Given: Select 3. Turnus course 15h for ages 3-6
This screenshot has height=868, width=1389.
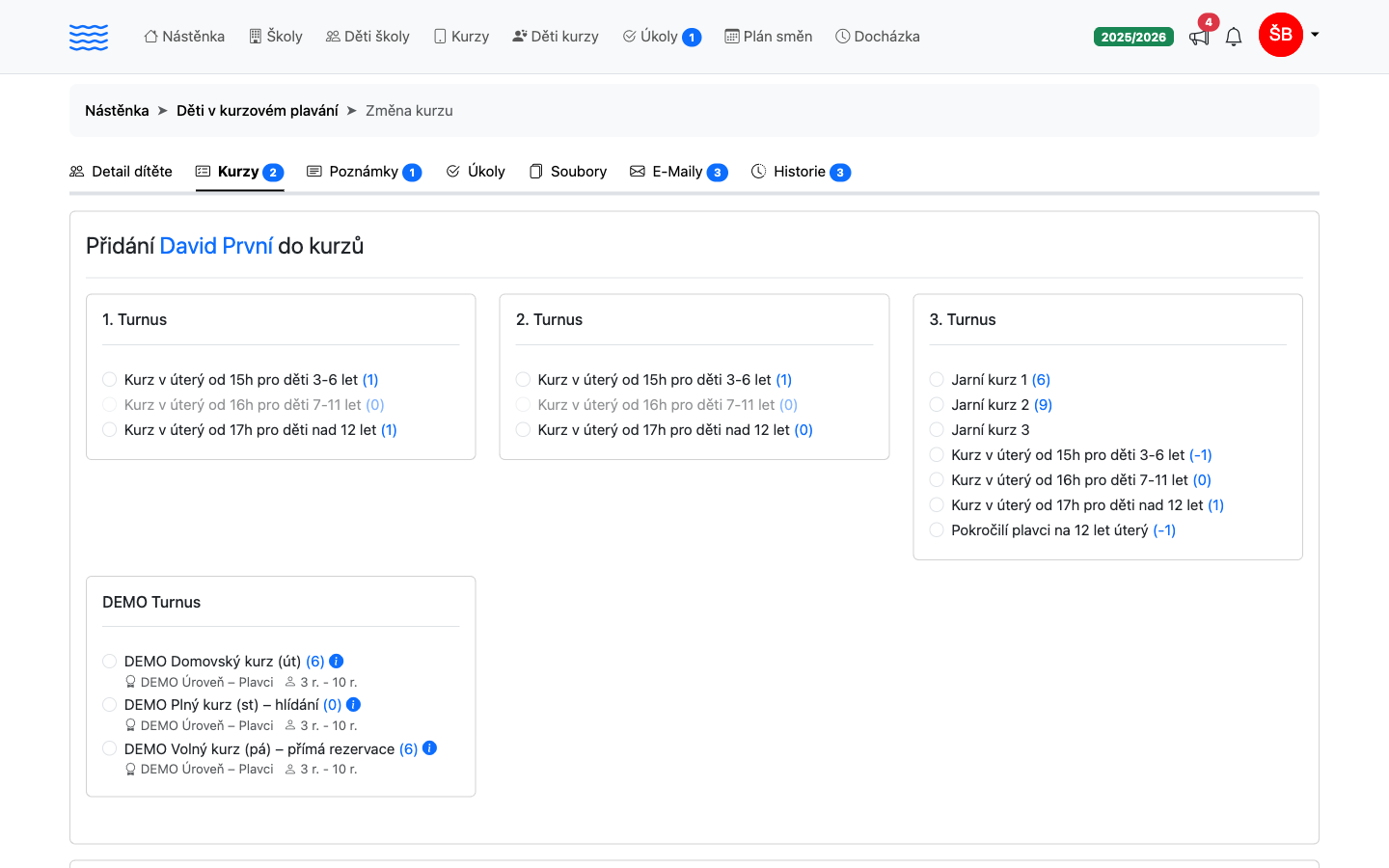Looking at the screenshot, I should 937,455.
